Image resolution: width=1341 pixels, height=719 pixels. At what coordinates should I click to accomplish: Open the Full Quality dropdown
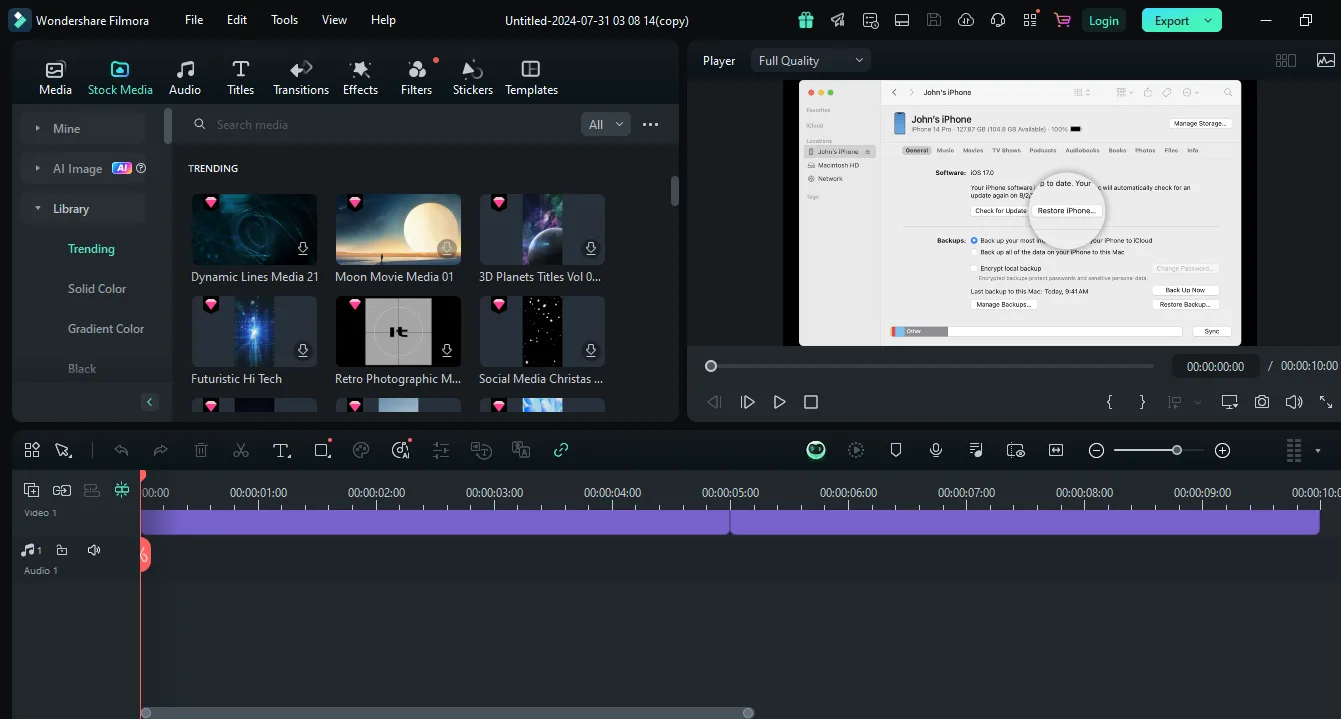point(811,61)
